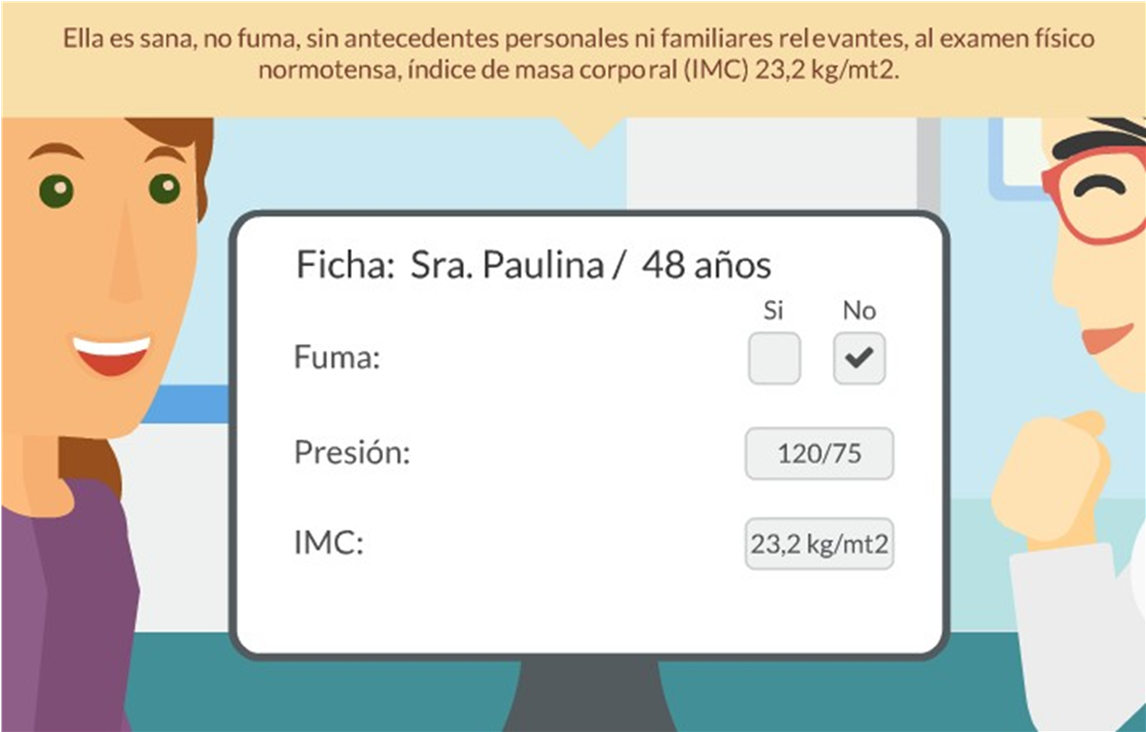1146x732 pixels.
Task: Check the Si box for Fuma
Action: (774, 358)
